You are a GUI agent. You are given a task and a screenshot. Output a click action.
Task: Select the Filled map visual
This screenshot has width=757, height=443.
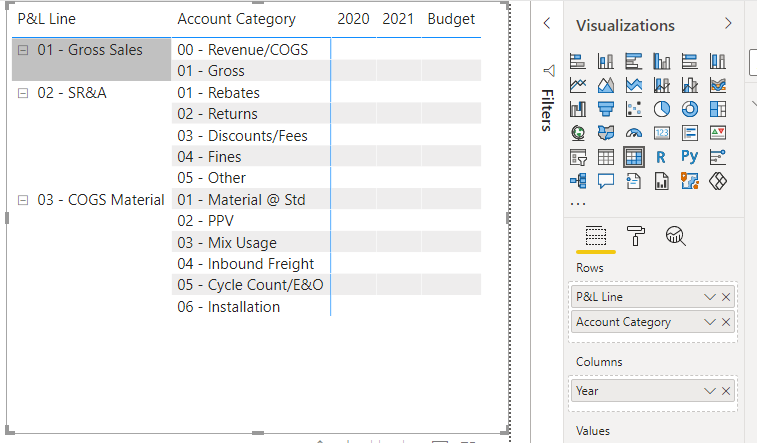coord(606,133)
